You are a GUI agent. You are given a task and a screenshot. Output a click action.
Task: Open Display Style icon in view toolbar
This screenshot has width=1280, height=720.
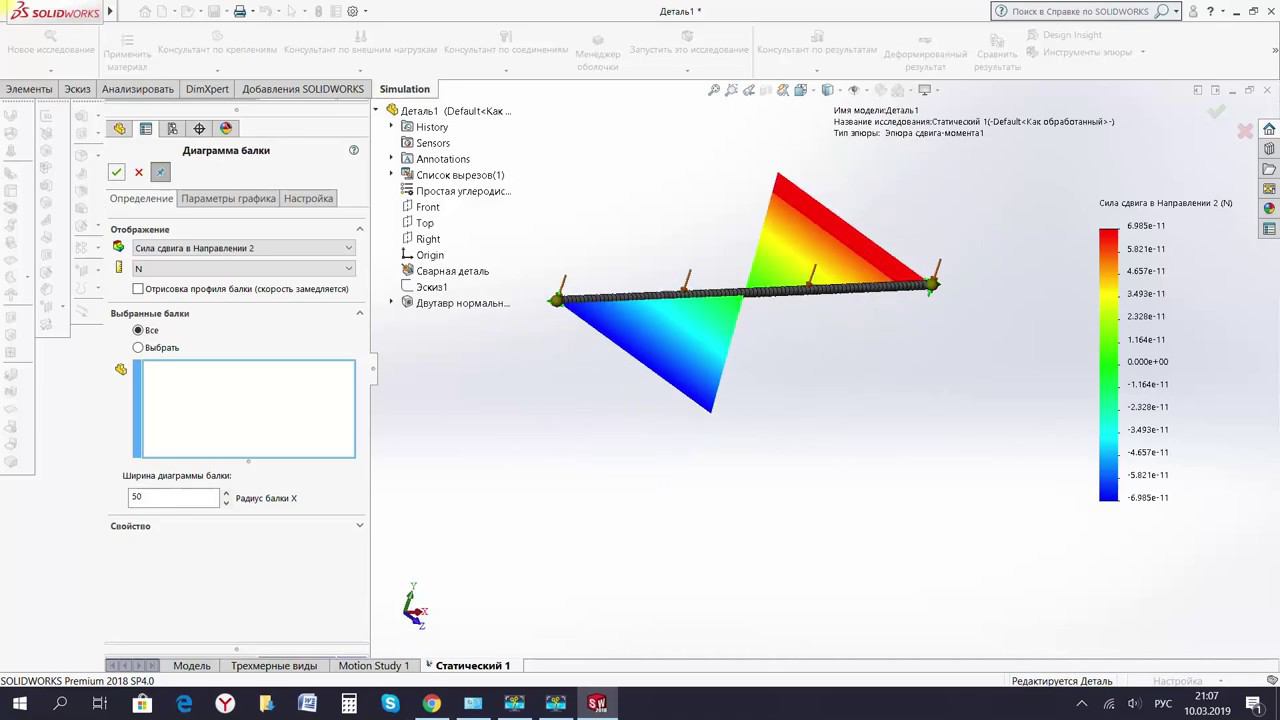(x=828, y=90)
